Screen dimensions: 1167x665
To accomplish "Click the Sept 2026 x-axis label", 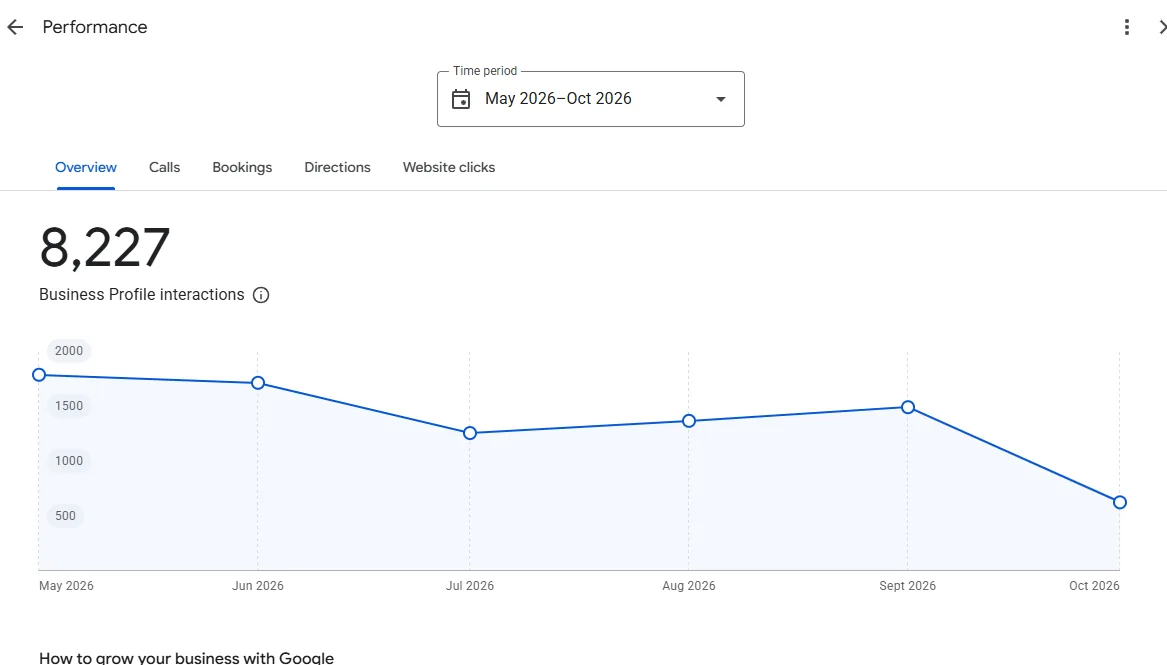I will [x=907, y=586].
